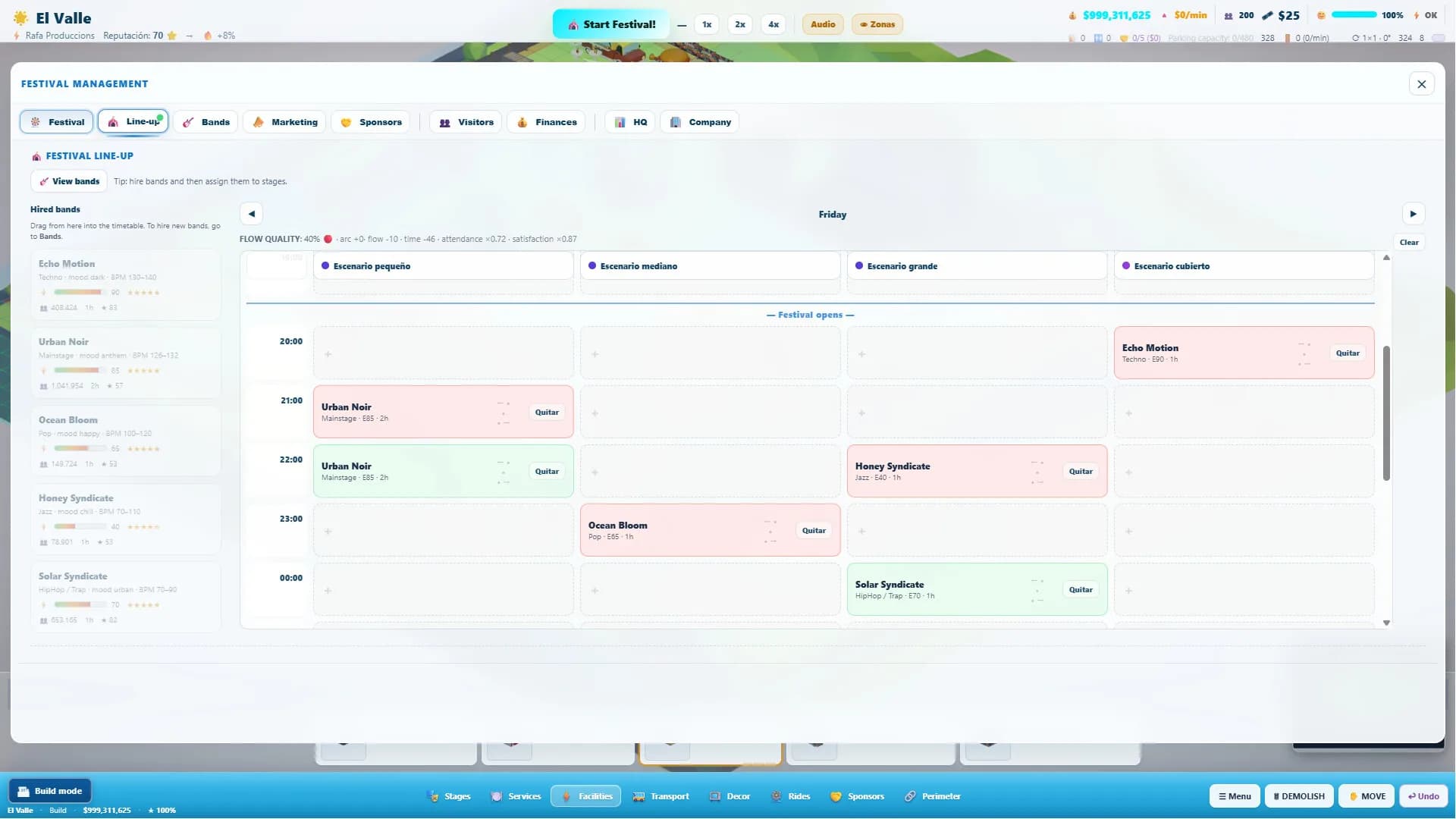Click the Undo button
The image size is (1456, 819).
pos(1423,796)
